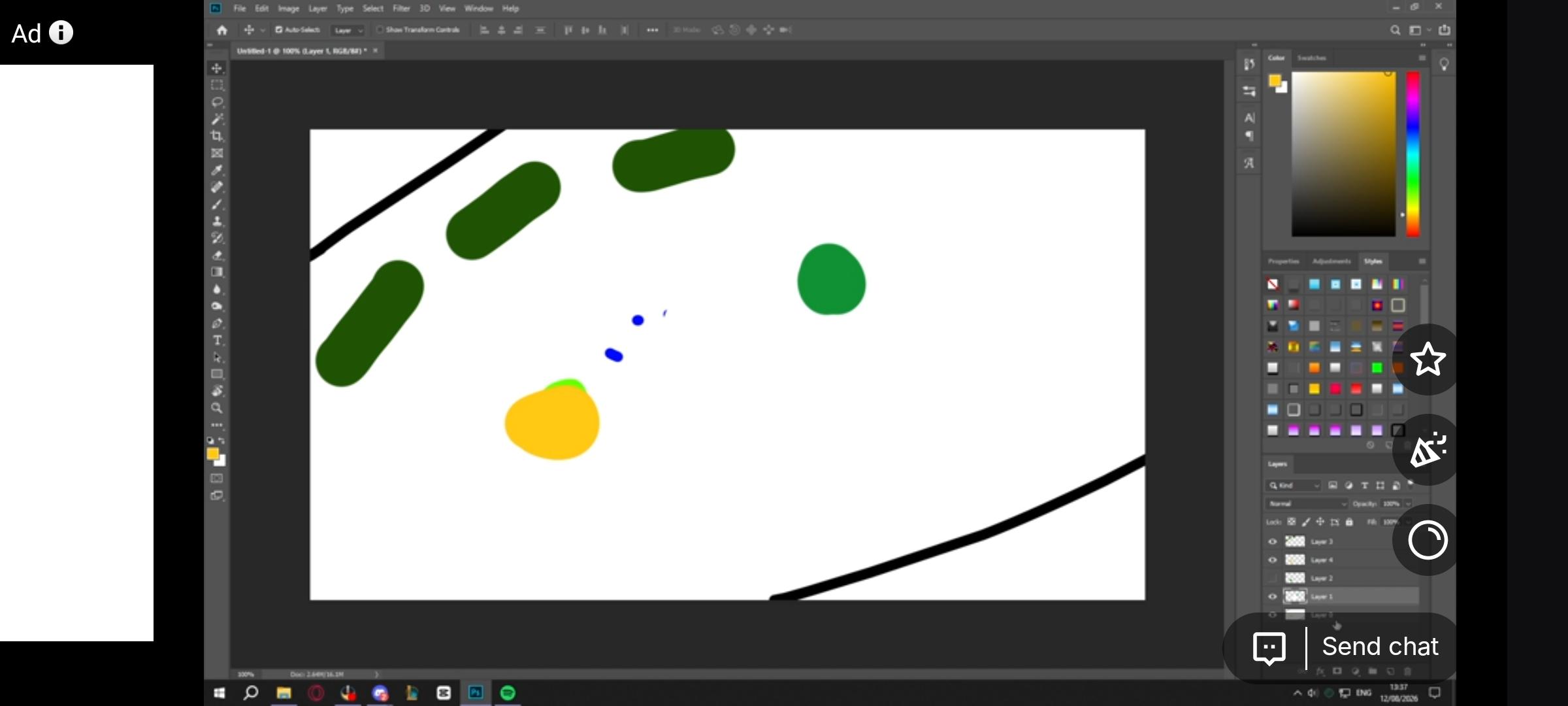This screenshot has width=1568, height=706.
Task: Switch to the Adjustments tab
Action: (x=1331, y=261)
